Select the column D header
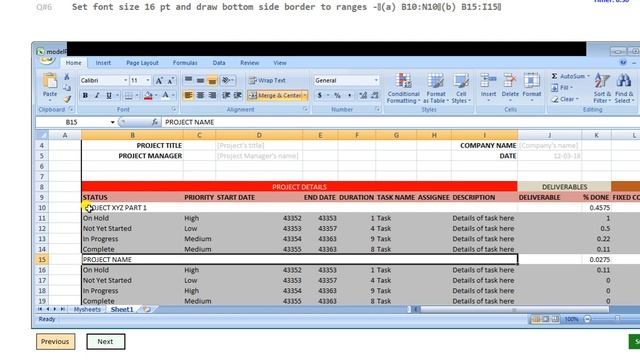Image resolution: width=640 pixels, height=360 pixels. (259, 135)
